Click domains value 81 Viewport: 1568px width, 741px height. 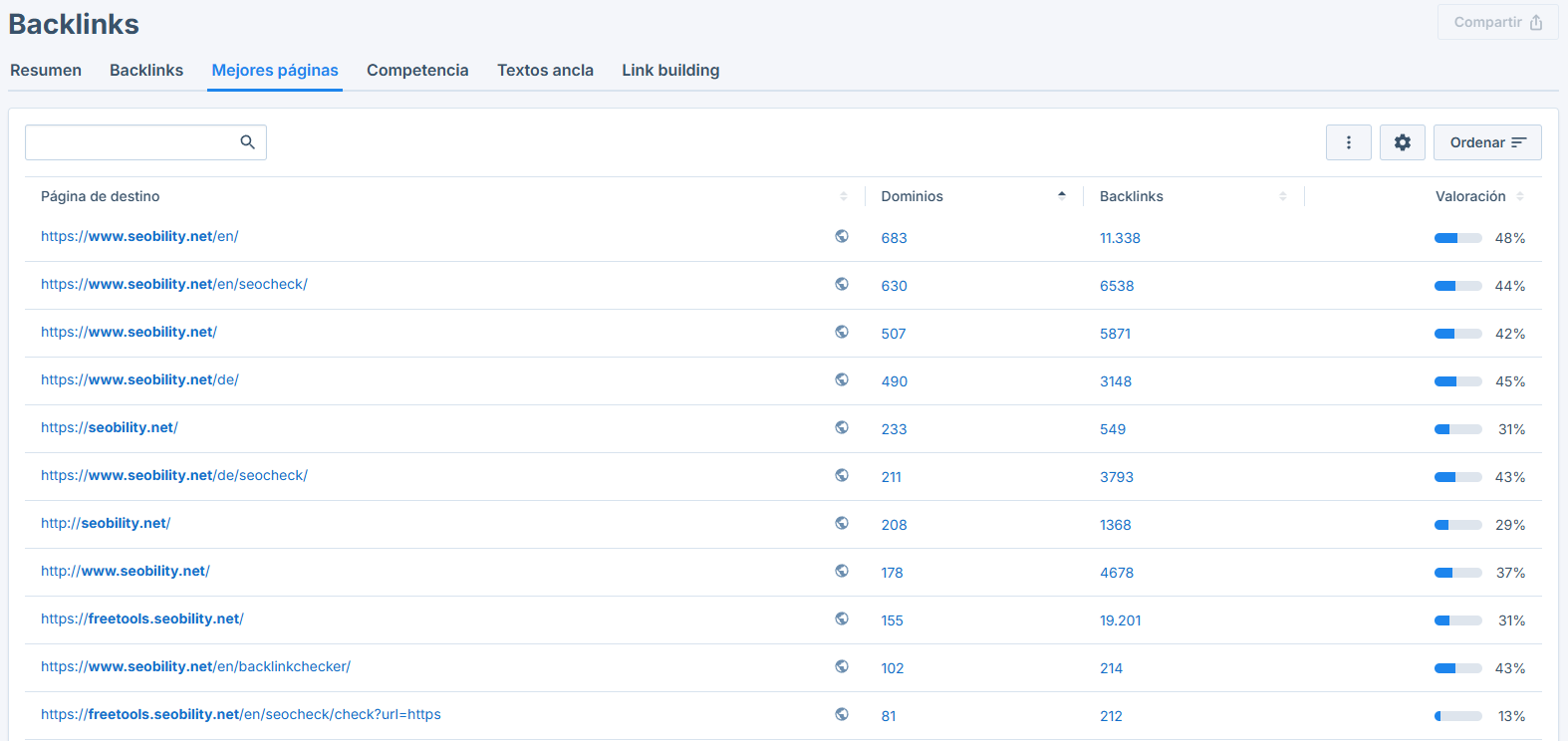point(889,716)
